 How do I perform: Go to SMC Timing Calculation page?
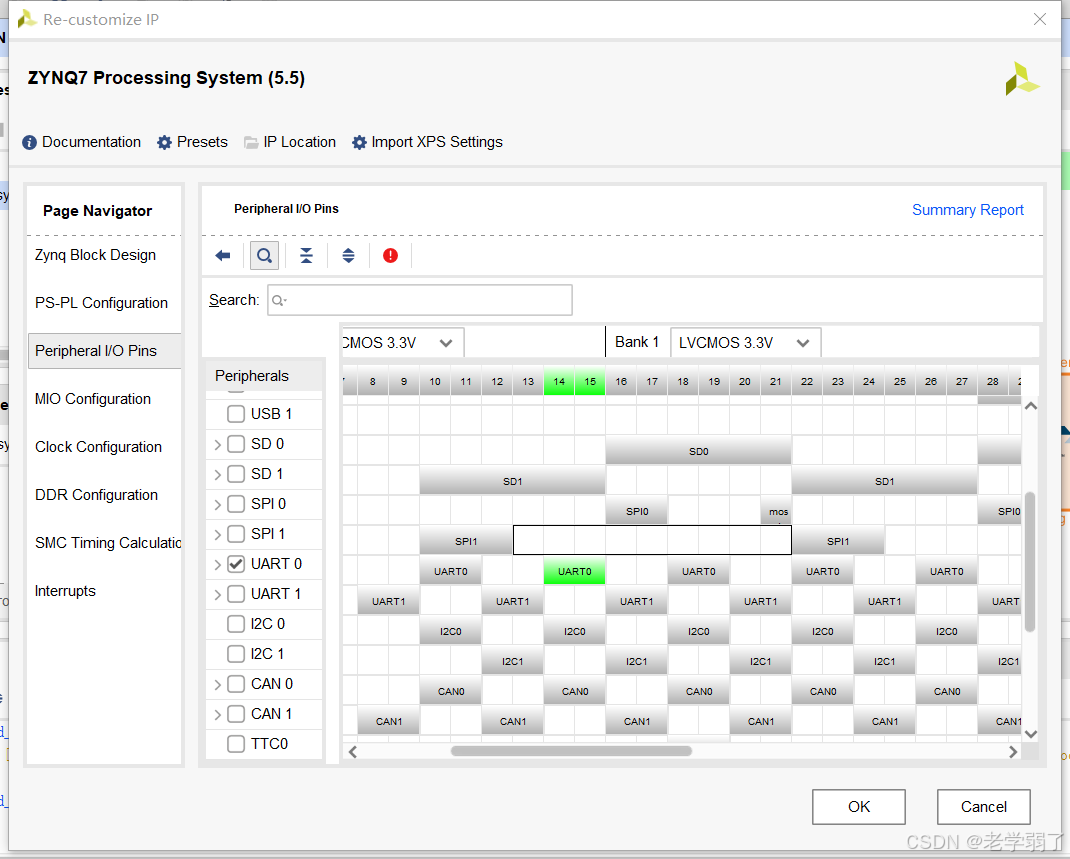tap(108, 543)
